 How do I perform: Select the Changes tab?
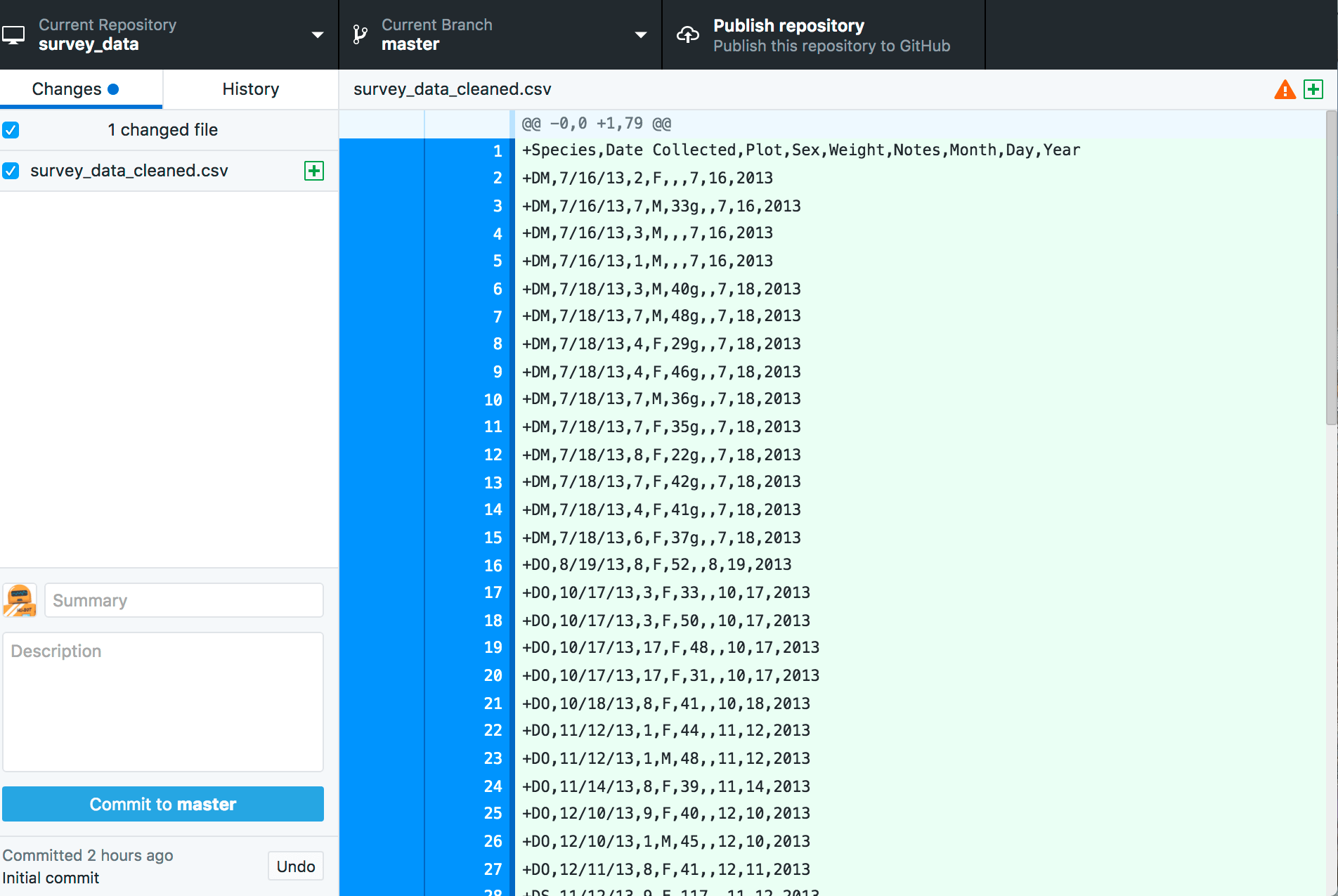(x=66, y=89)
